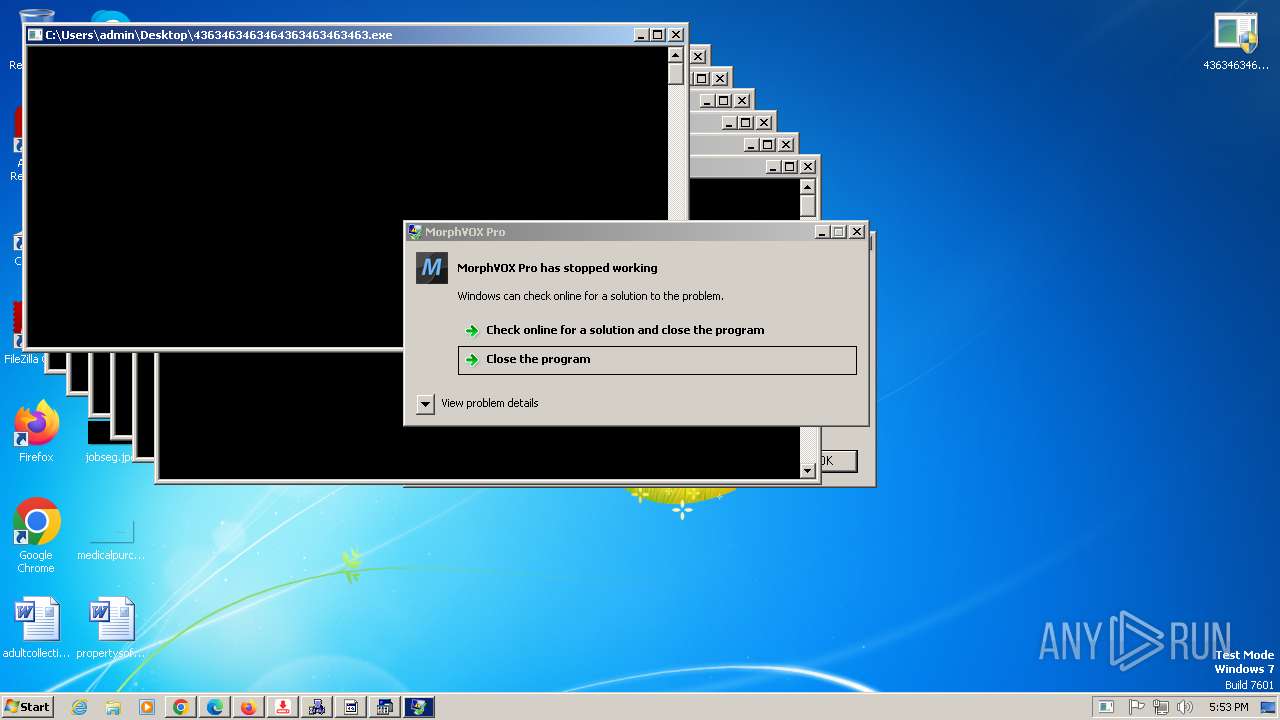This screenshot has width=1280, height=720.
Task: Open Google Chrome desktop shortcut
Action: coord(36,535)
